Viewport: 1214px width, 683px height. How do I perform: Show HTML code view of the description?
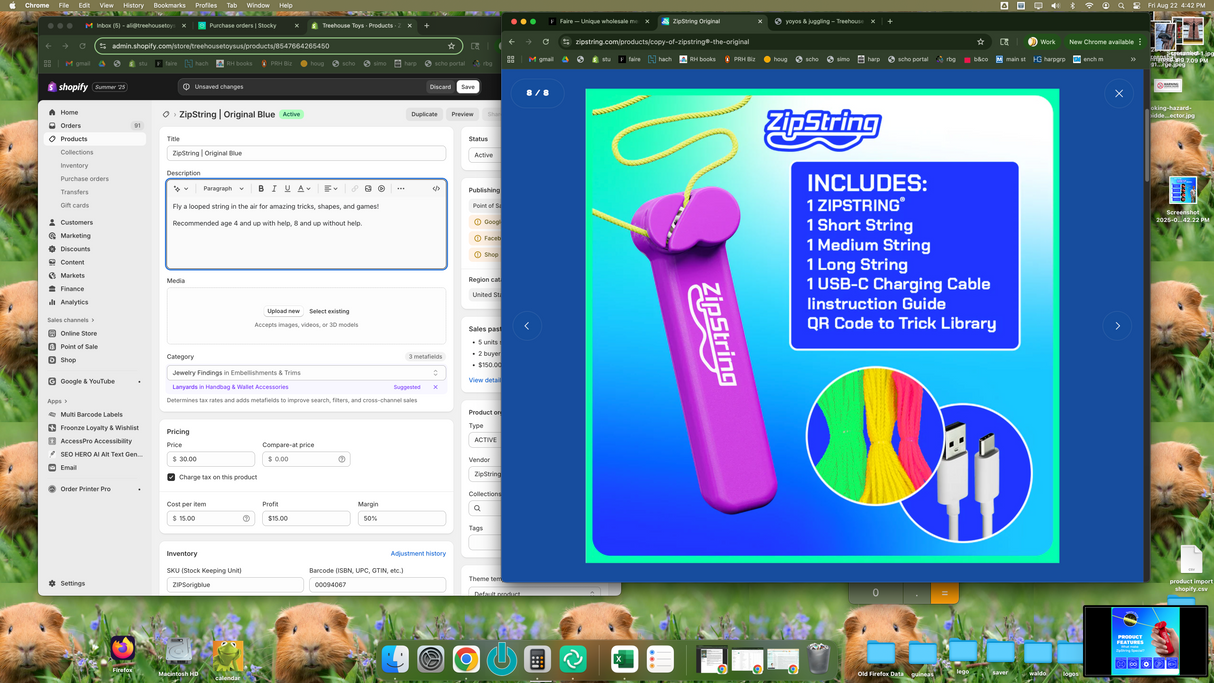pyautogui.click(x=437, y=188)
